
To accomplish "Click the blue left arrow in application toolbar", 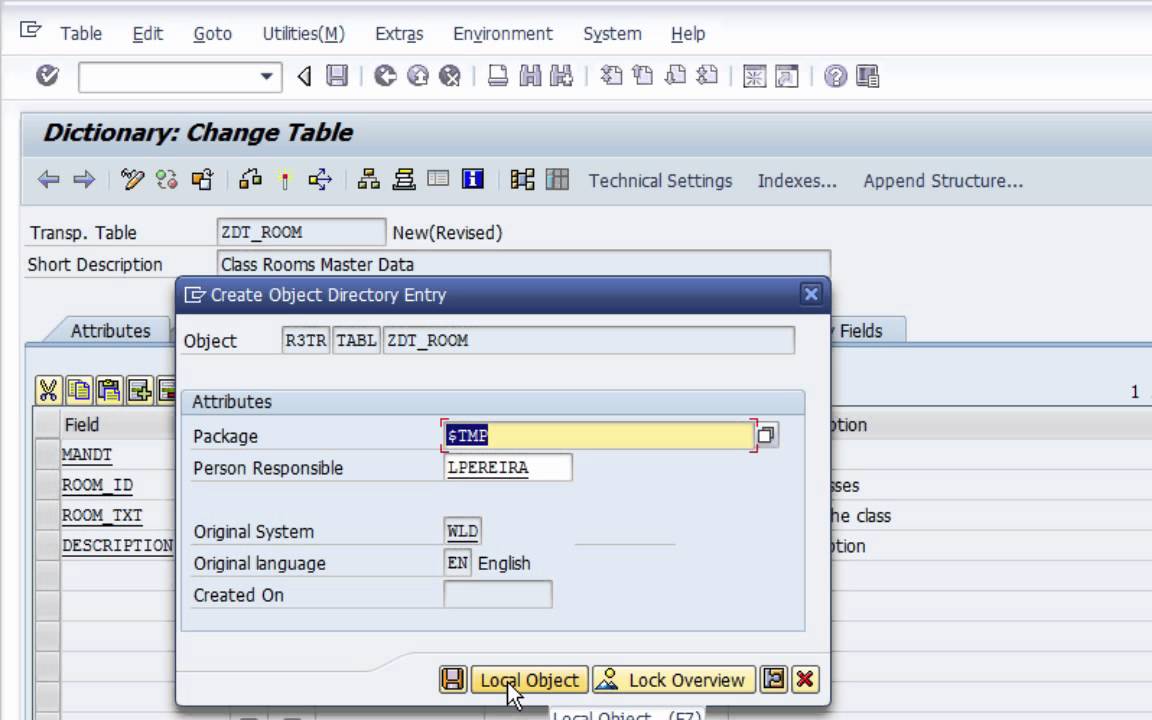I will point(48,179).
